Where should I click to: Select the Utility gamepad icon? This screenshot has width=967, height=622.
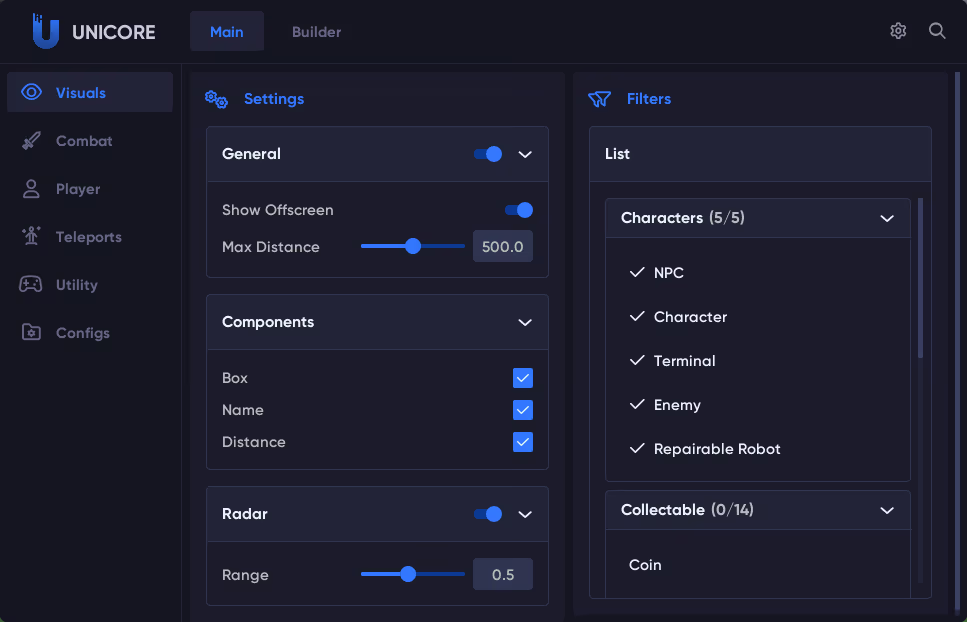click(31, 285)
